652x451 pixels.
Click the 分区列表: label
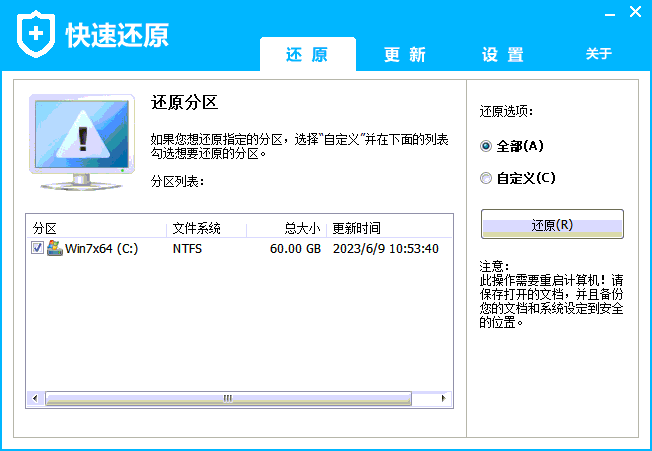tap(178, 182)
